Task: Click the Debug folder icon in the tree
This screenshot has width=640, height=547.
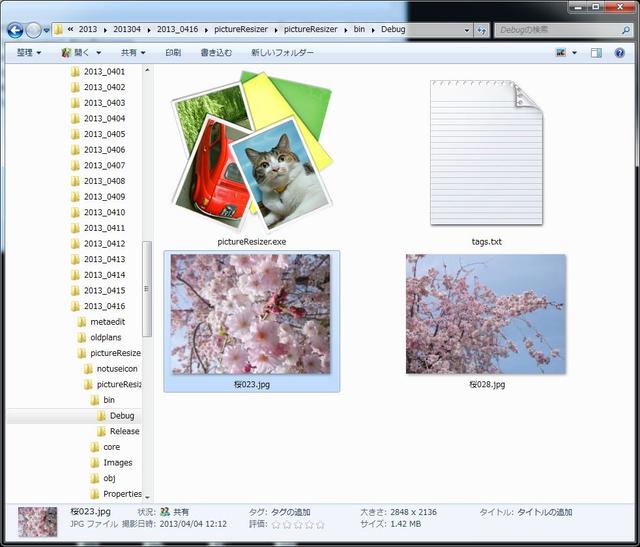Action: tap(102, 416)
